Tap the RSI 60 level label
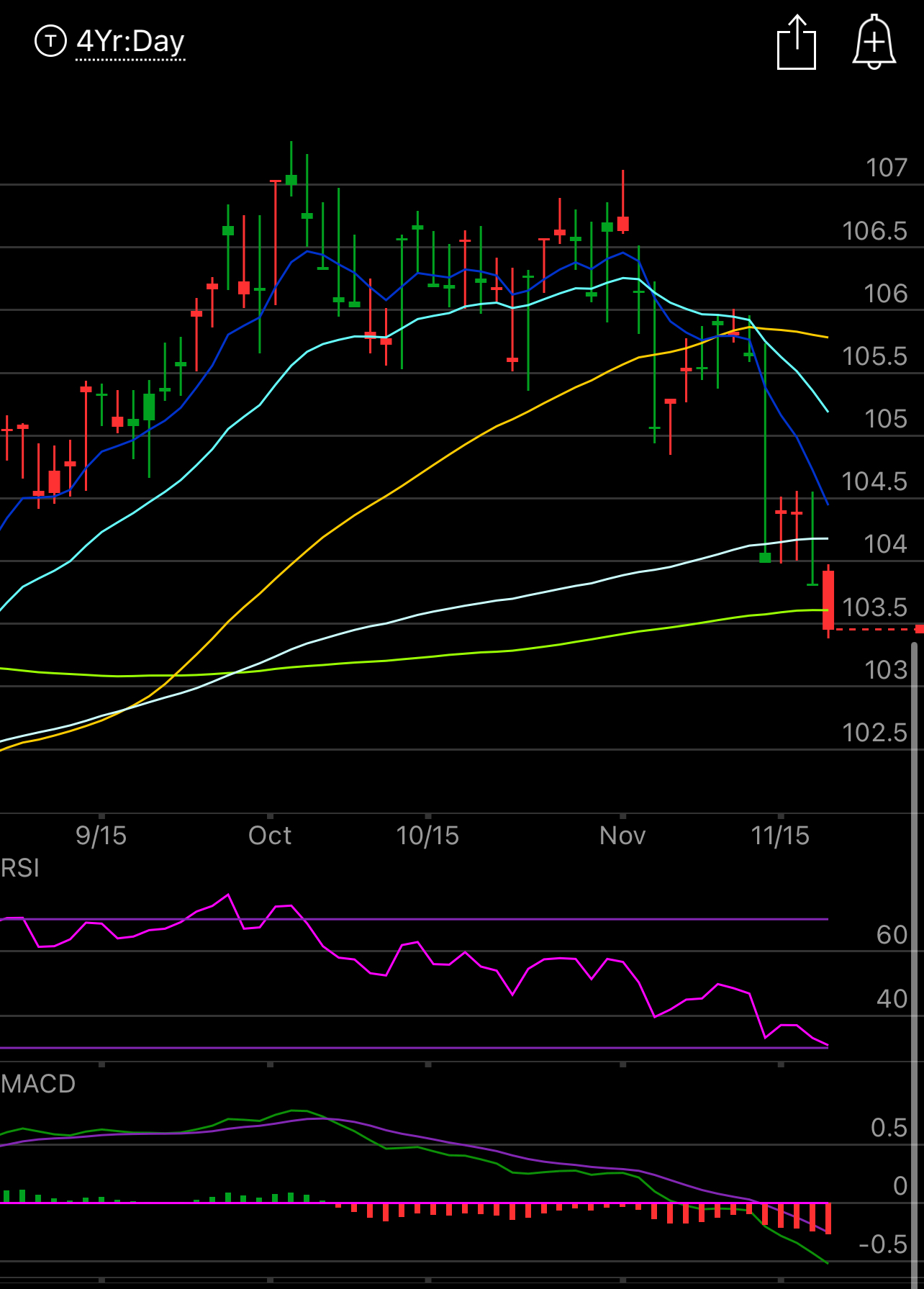924x1289 pixels. point(892,935)
